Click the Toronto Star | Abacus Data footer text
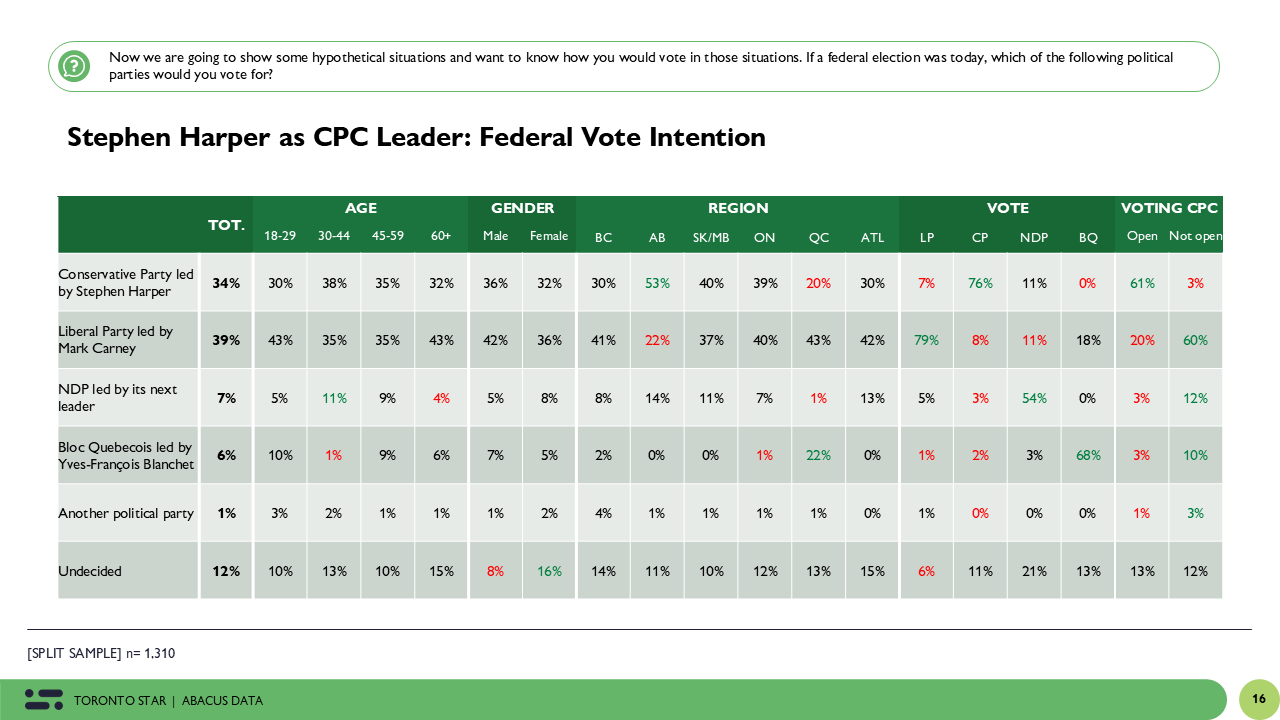This screenshot has height=720, width=1280. [168, 701]
